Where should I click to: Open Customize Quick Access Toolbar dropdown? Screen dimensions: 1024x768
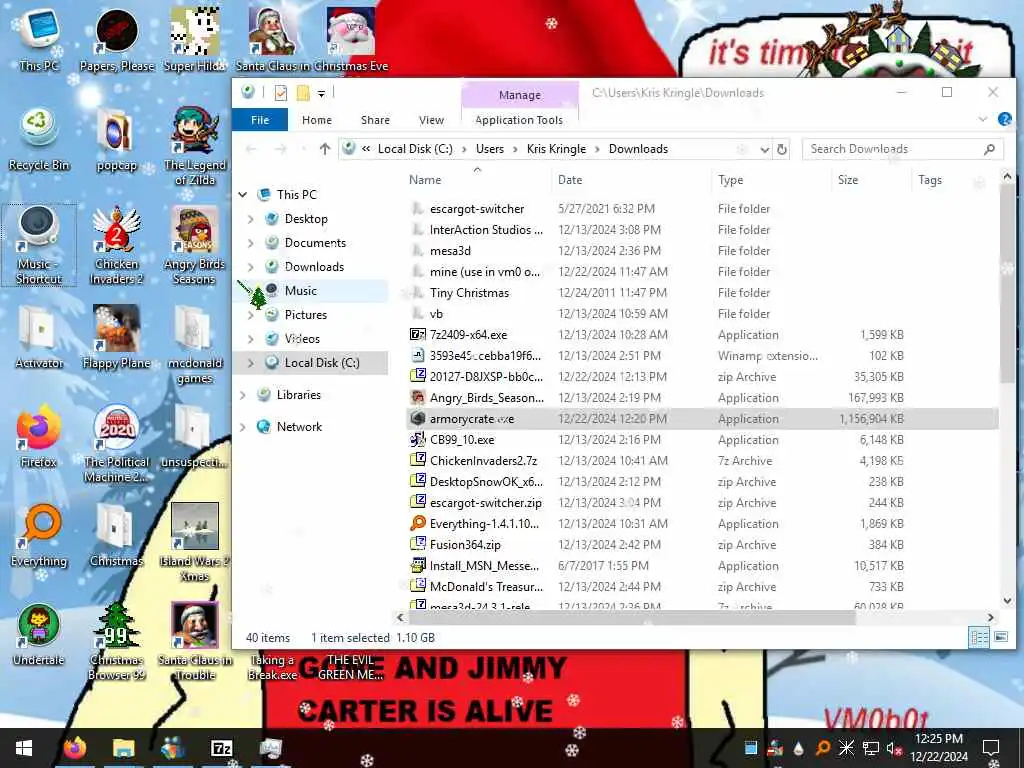point(321,94)
